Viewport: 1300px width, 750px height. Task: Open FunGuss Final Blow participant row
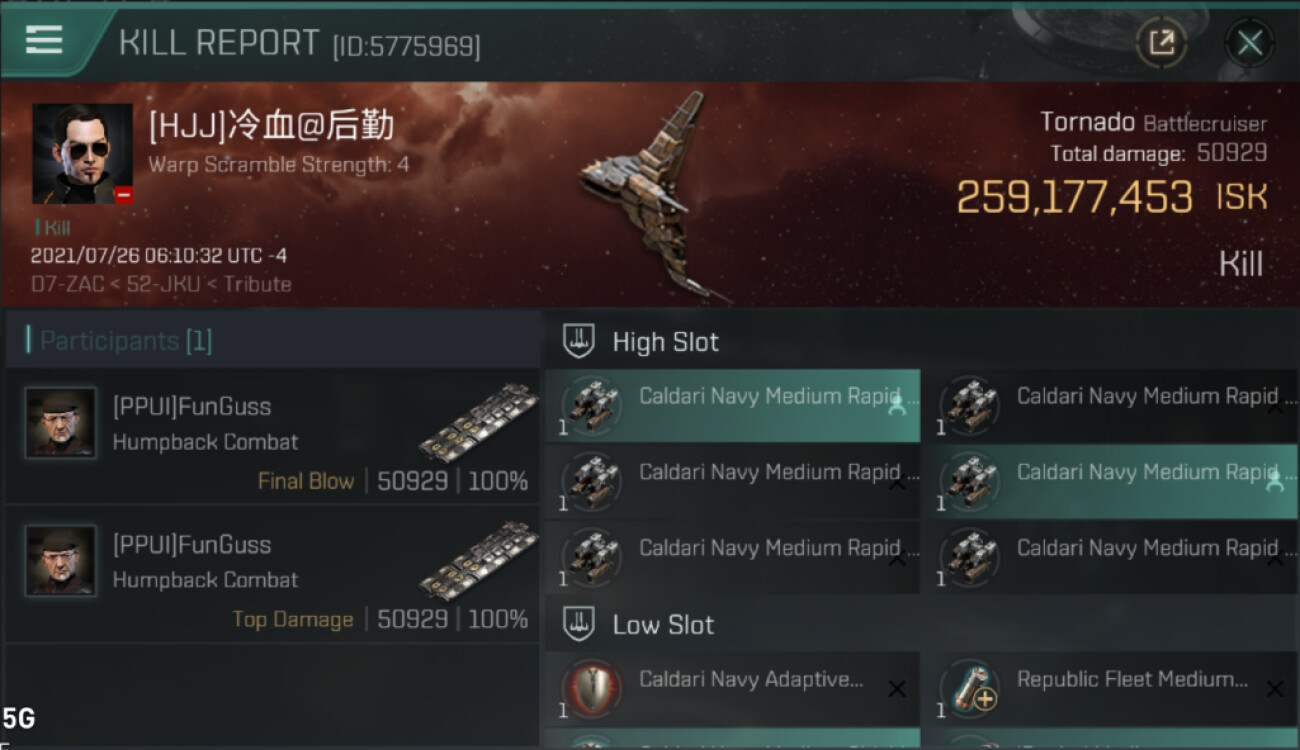pos(272,436)
